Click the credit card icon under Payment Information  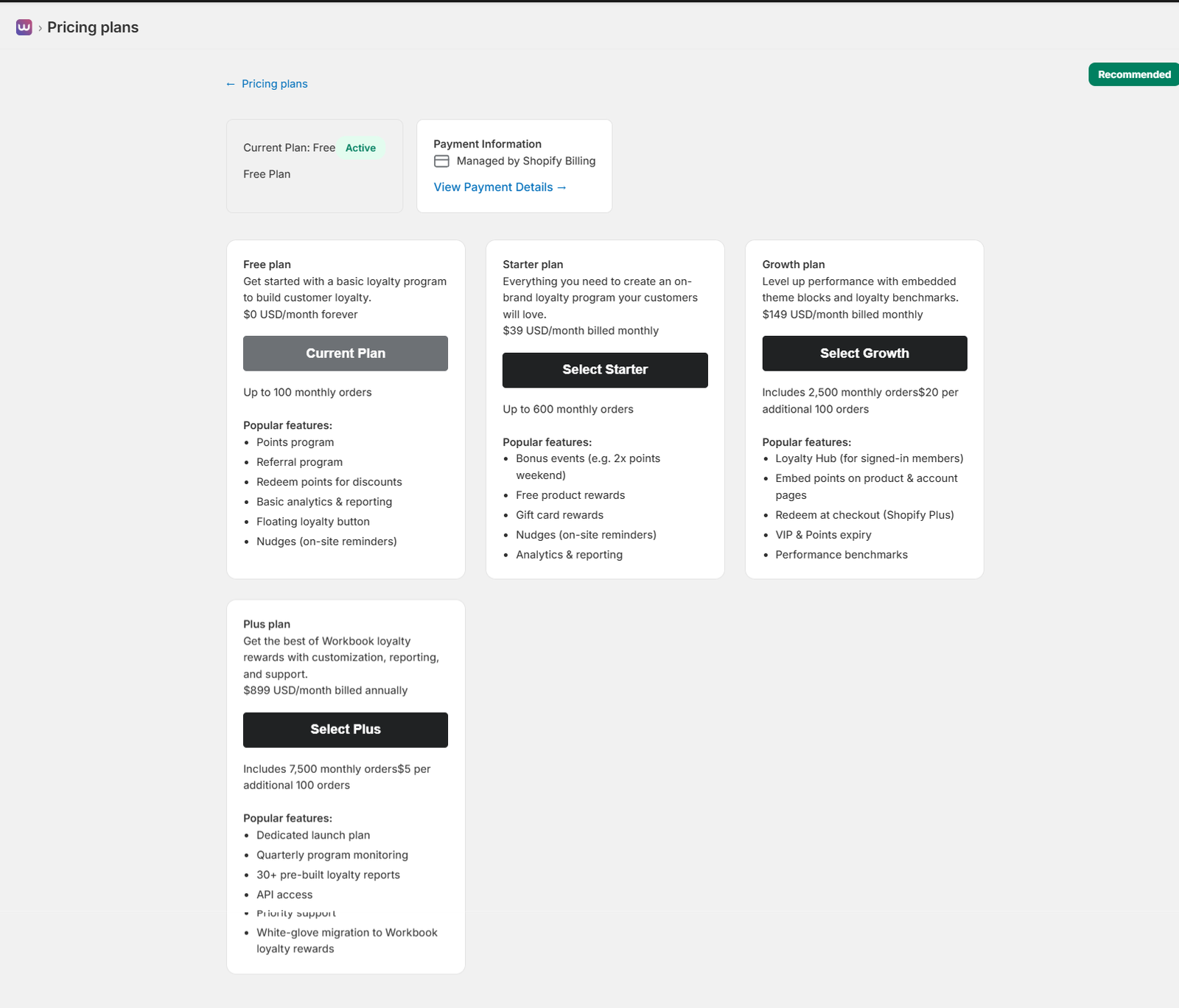441,161
